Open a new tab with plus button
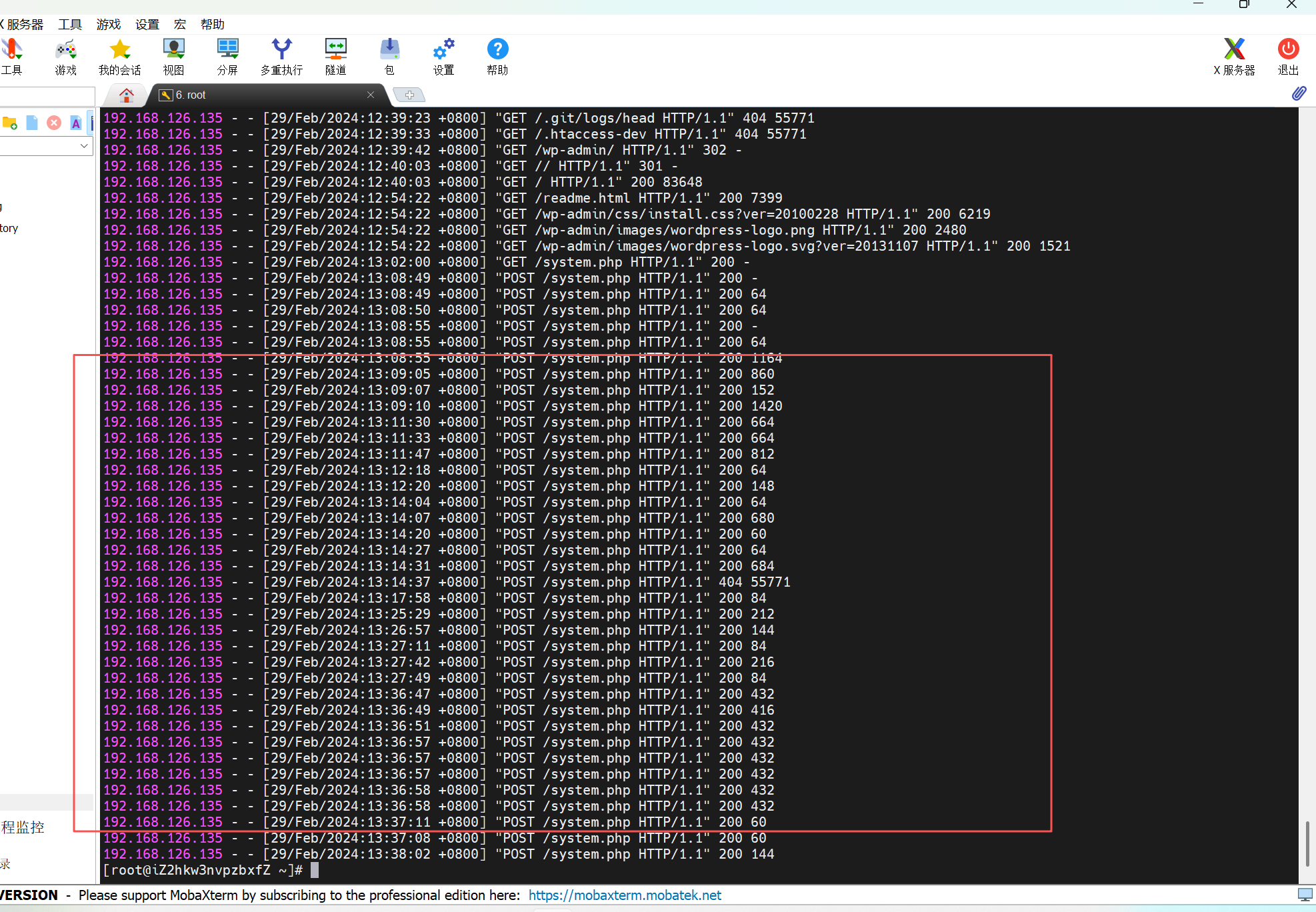 click(x=409, y=95)
